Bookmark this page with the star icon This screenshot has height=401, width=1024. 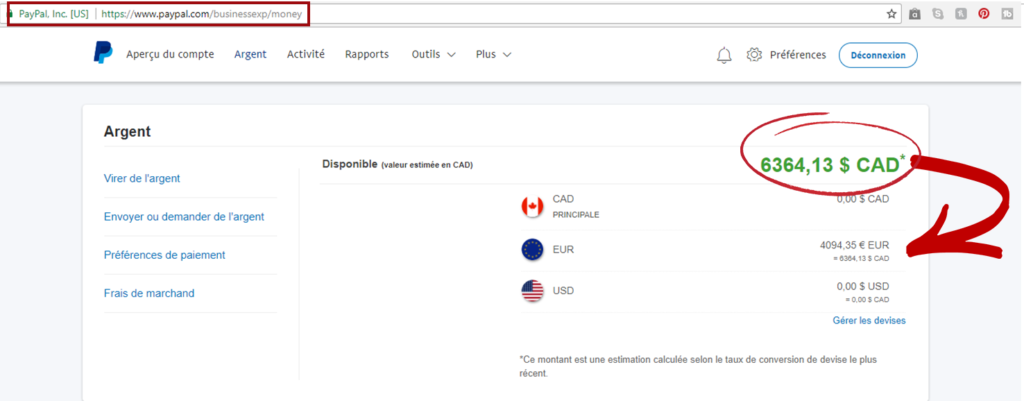pos(891,13)
